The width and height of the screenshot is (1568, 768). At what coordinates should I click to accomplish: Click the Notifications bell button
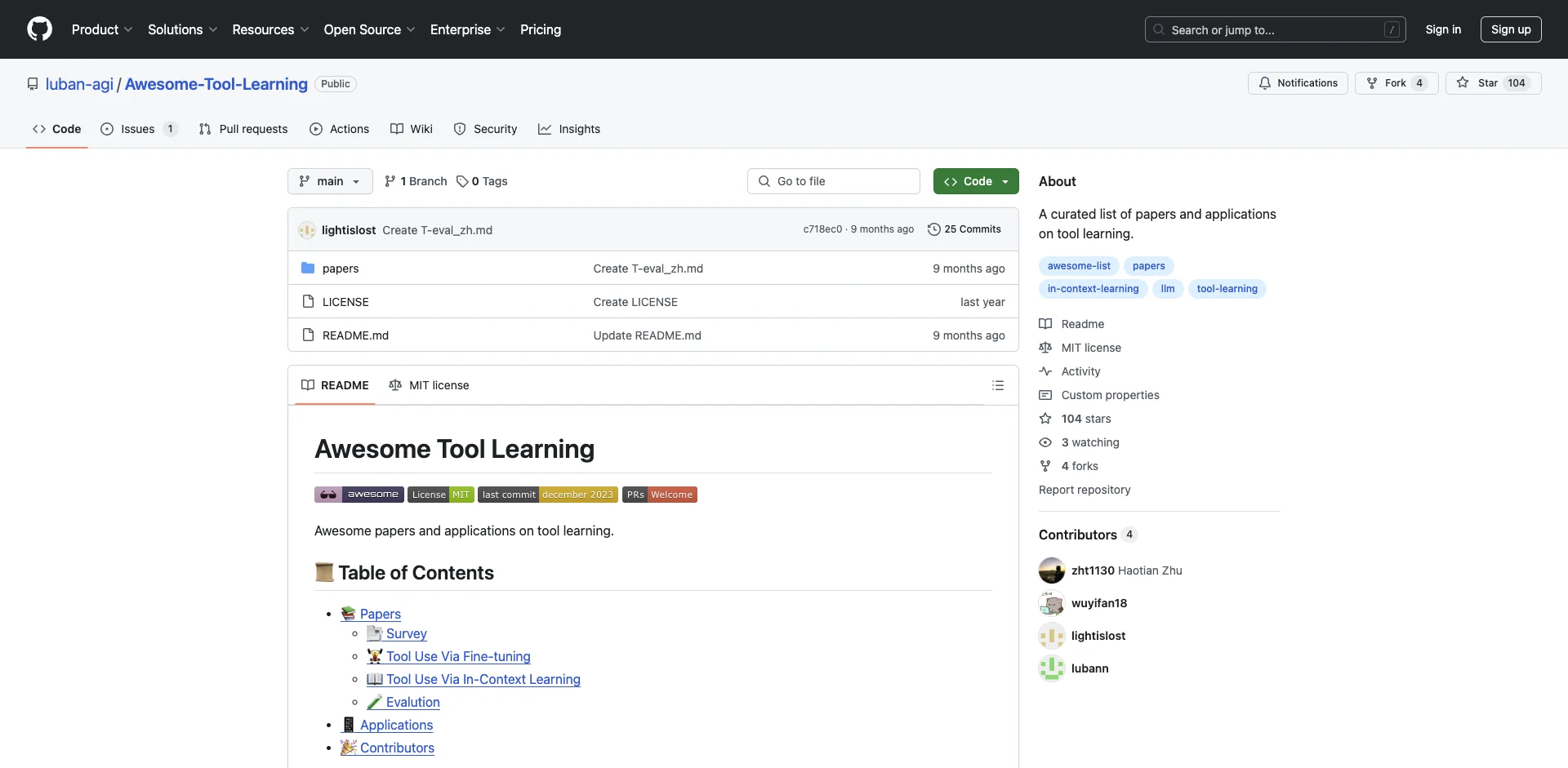point(1298,83)
